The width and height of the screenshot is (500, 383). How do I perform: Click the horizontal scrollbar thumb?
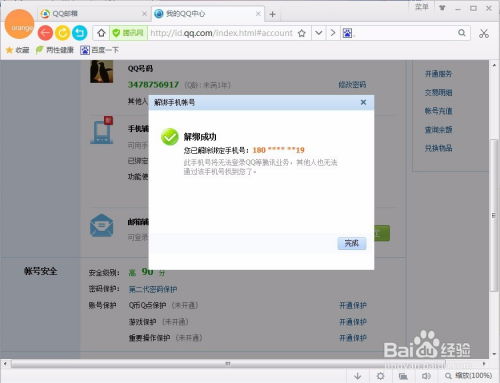(x=228, y=364)
